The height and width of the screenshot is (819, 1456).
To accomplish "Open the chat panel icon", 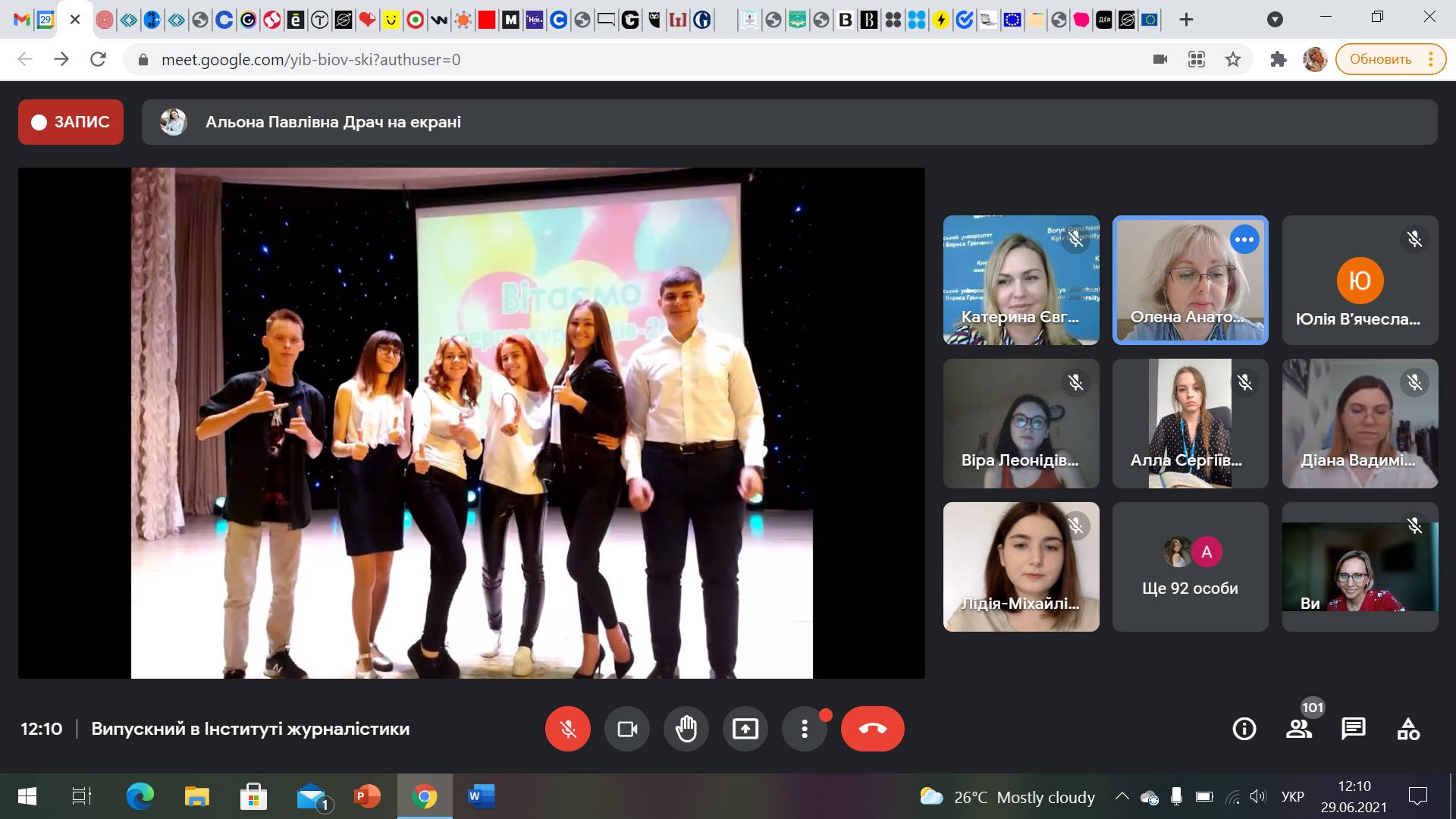I will (1354, 729).
